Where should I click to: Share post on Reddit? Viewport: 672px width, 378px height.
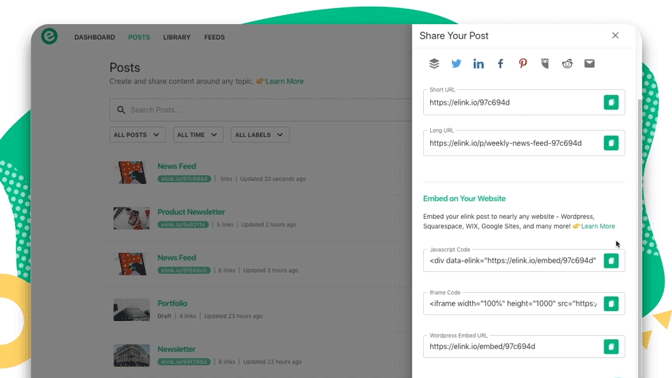(x=567, y=63)
